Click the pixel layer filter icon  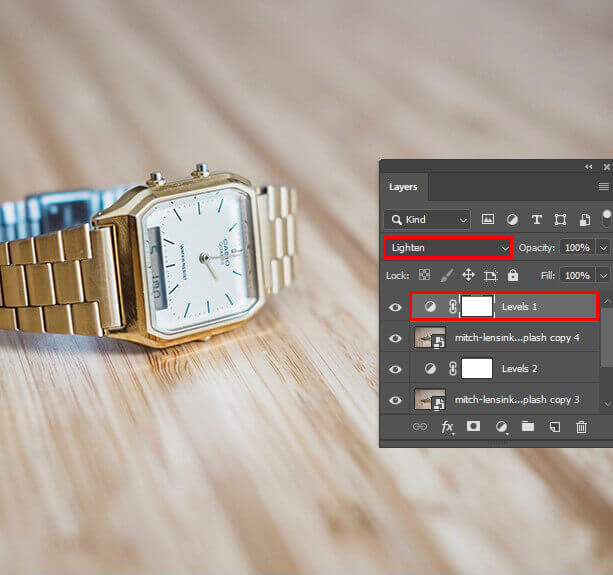pyautogui.click(x=488, y=219)
